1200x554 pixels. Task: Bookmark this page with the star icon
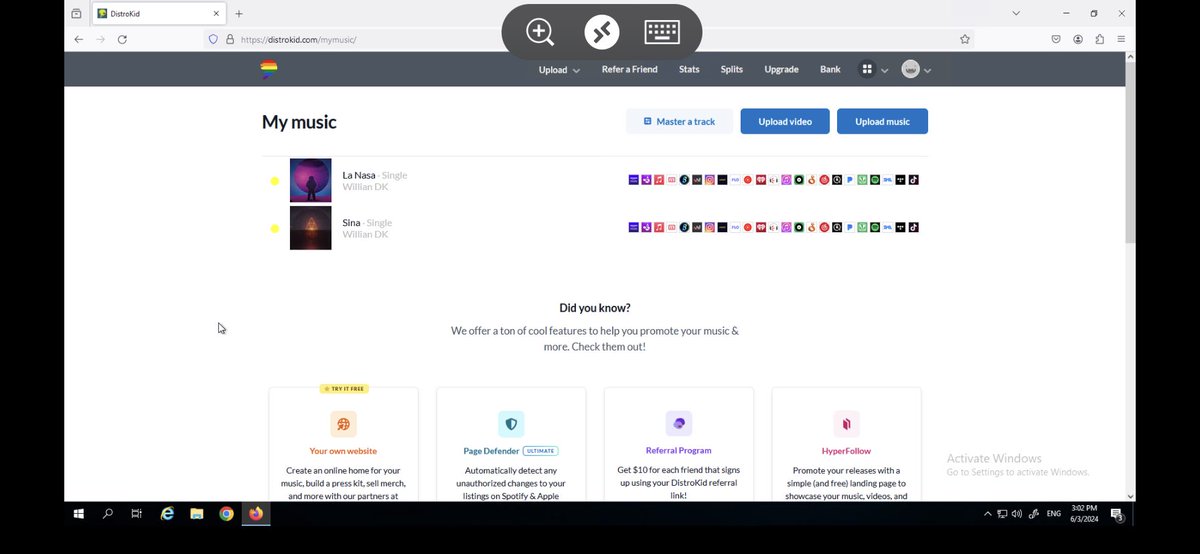[965, 39]
